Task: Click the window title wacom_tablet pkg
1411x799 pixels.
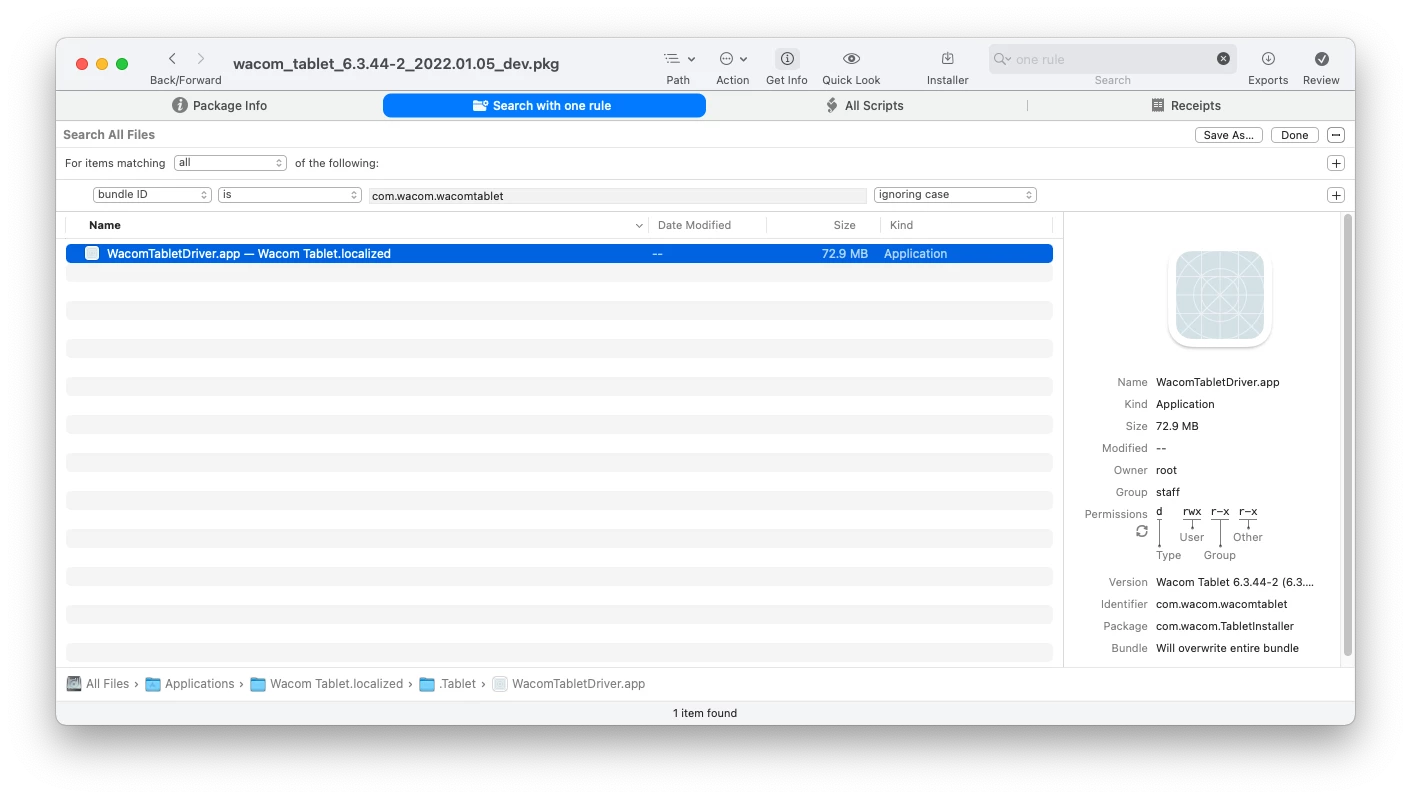Action: coord(396,64)
